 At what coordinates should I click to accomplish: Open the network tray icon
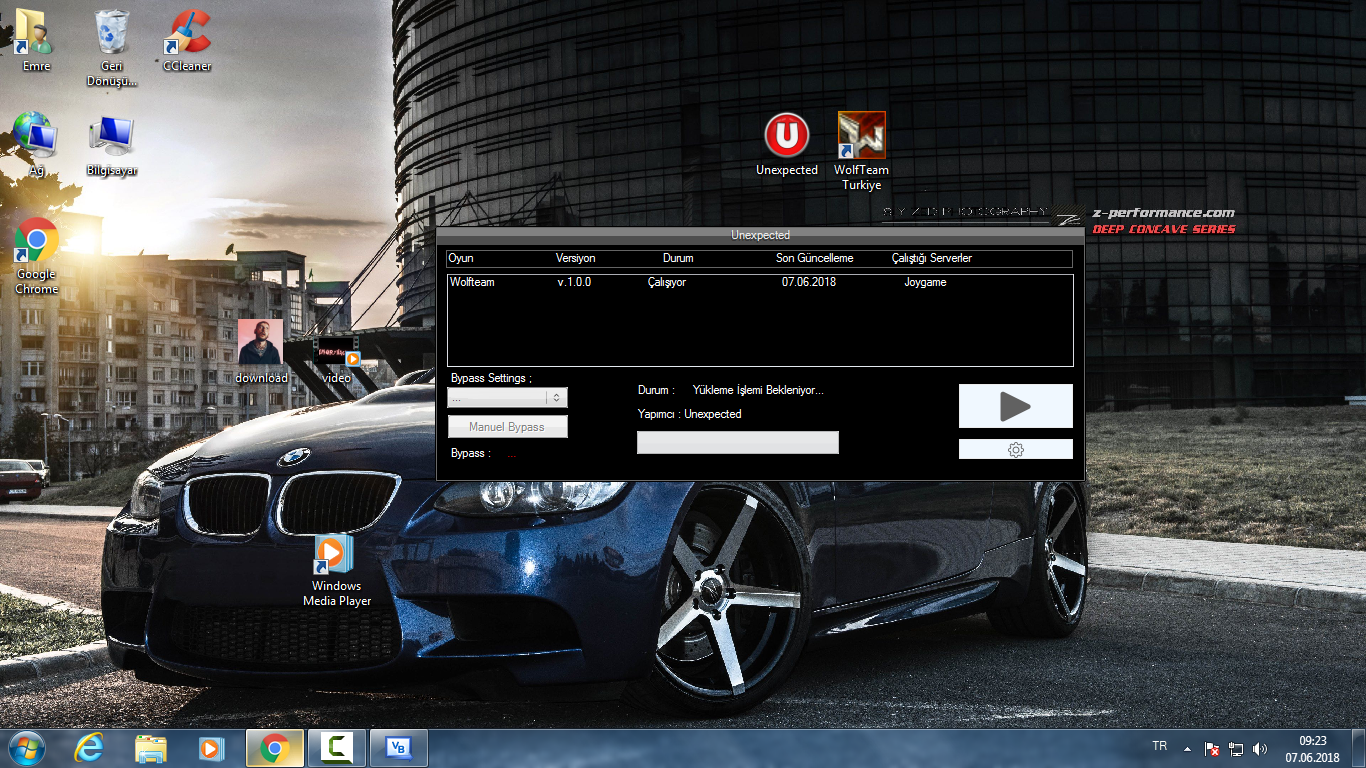[1236, 748]
